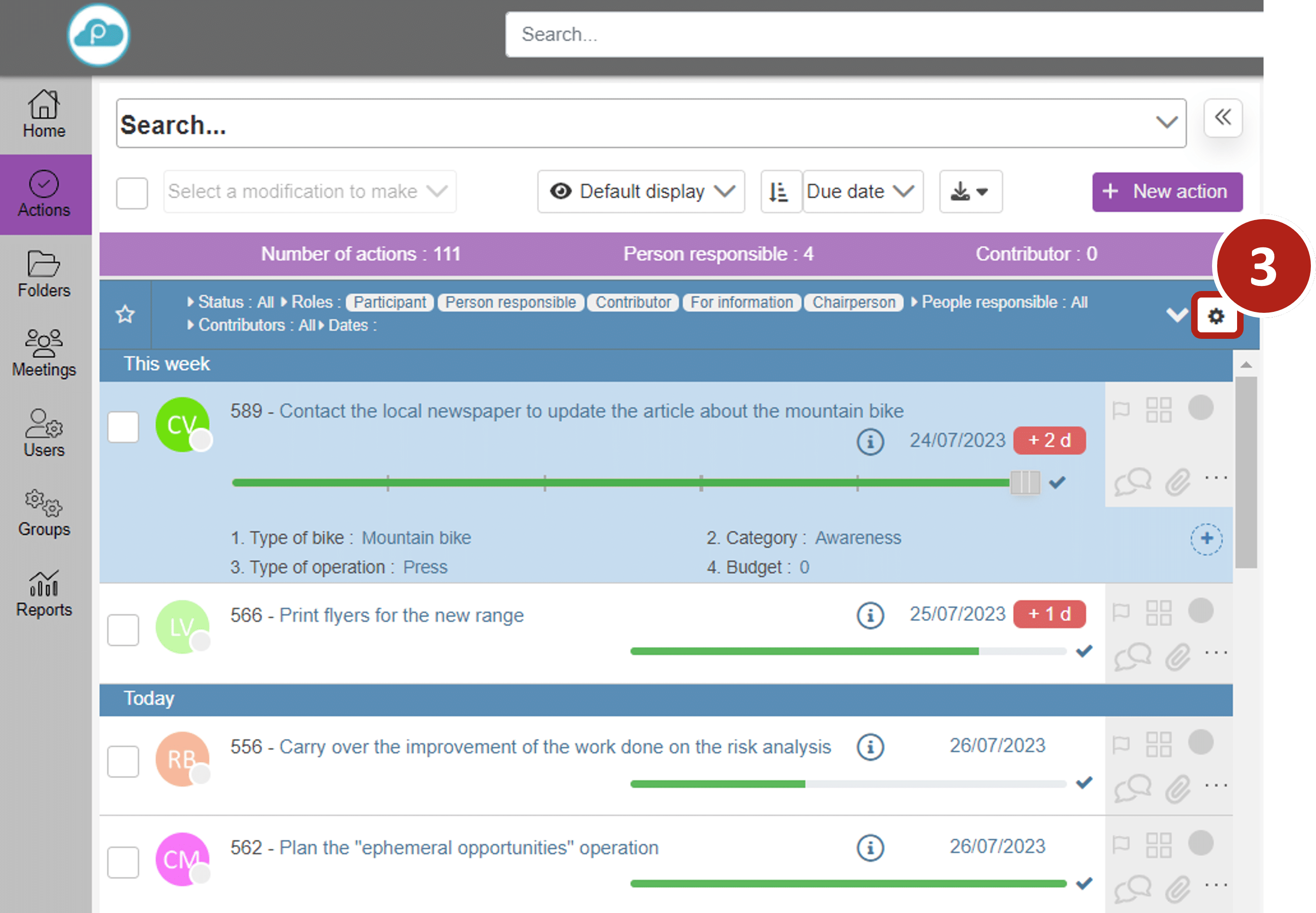1316x913 pixels.
Task: Open info icon for action 589
Action: [x=870, y=441]
